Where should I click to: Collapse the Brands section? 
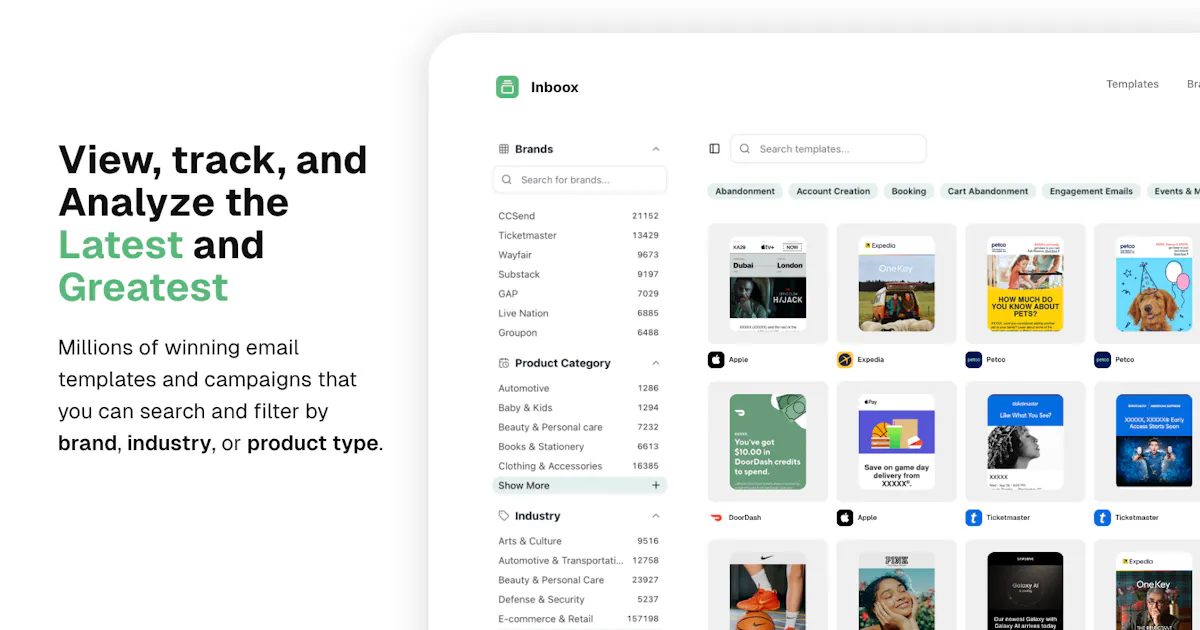(x=656, y=149)
